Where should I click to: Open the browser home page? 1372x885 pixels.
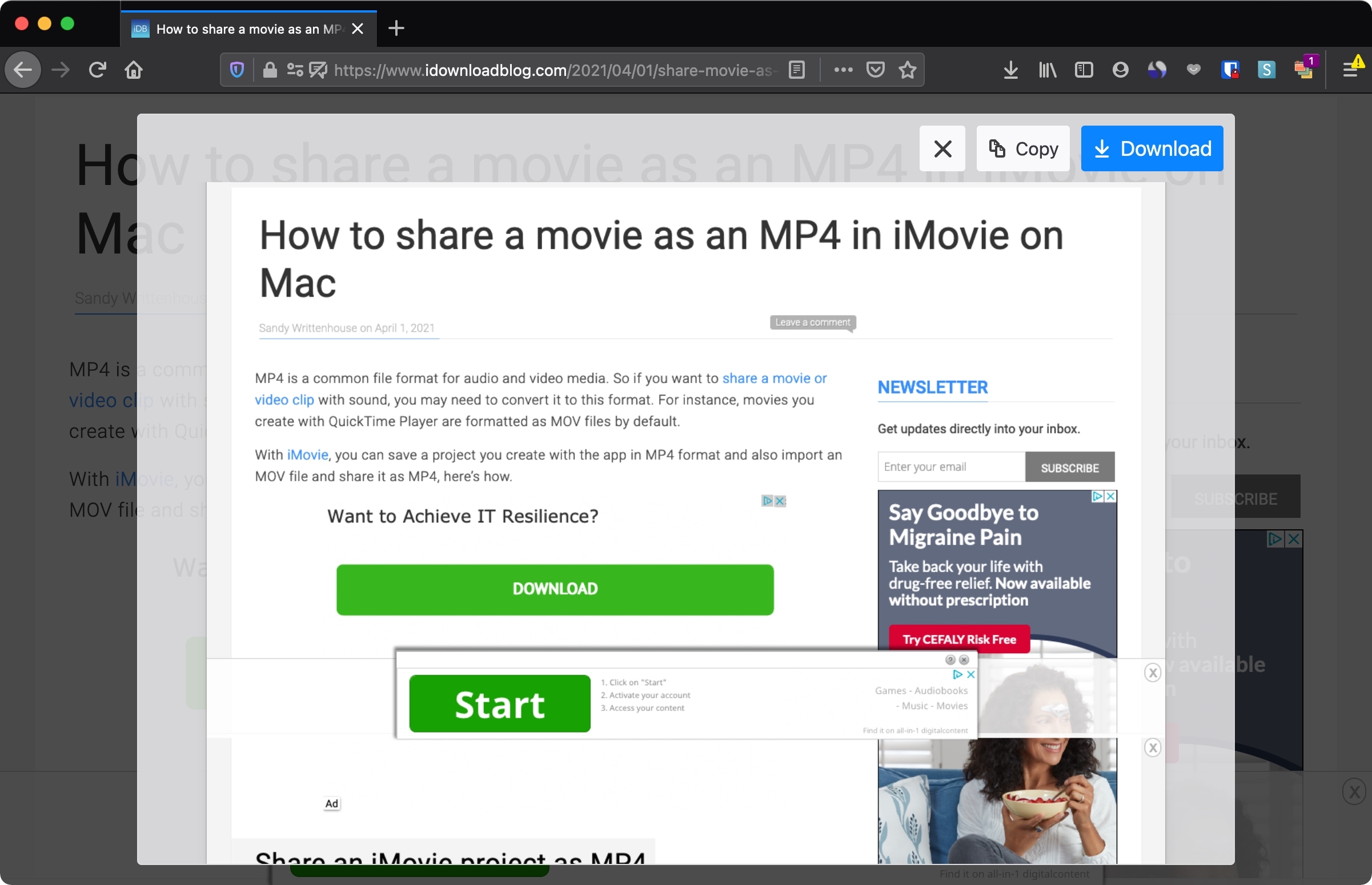click(x=134, y=70)
